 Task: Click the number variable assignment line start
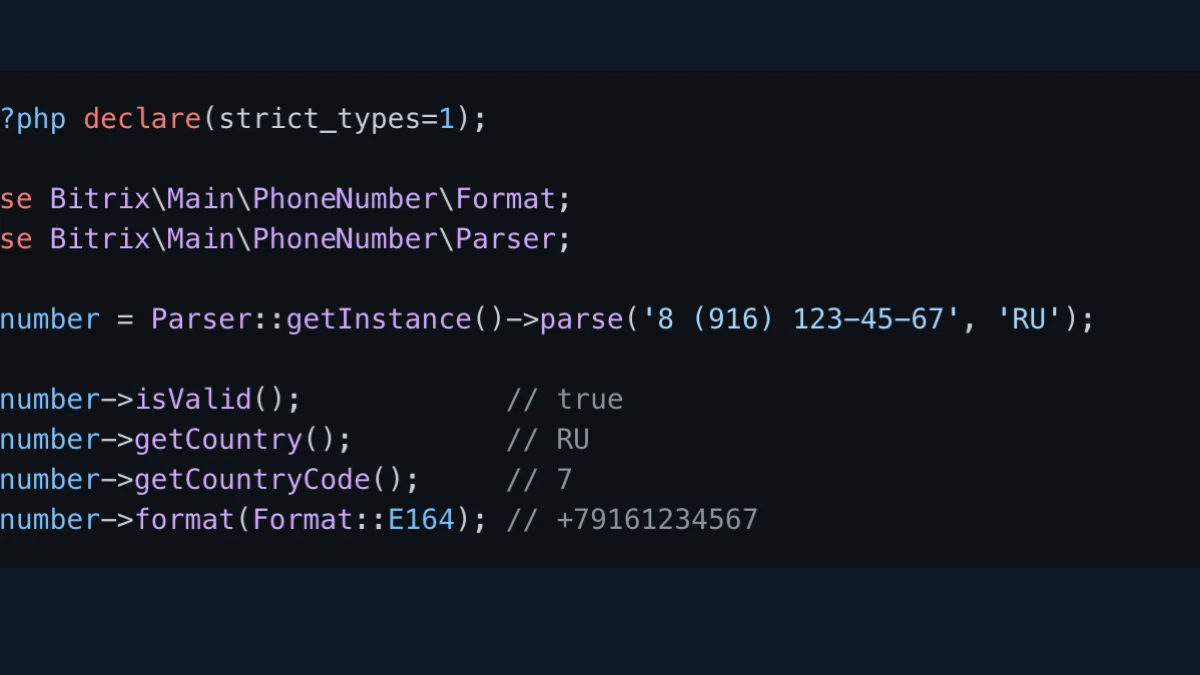(x=50, y=320)
